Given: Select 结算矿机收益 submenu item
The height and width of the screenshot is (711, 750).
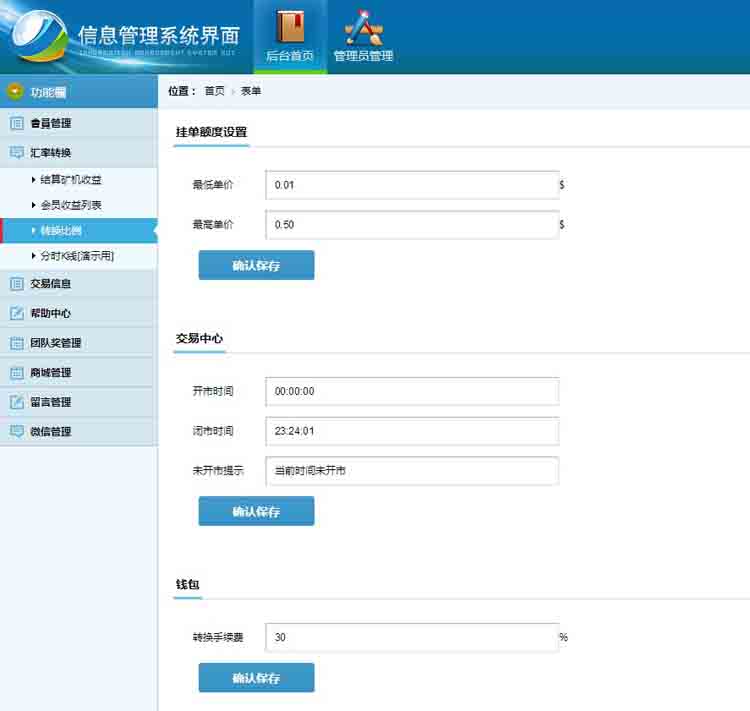Looking at the screenshot, I should coord(71,180).
